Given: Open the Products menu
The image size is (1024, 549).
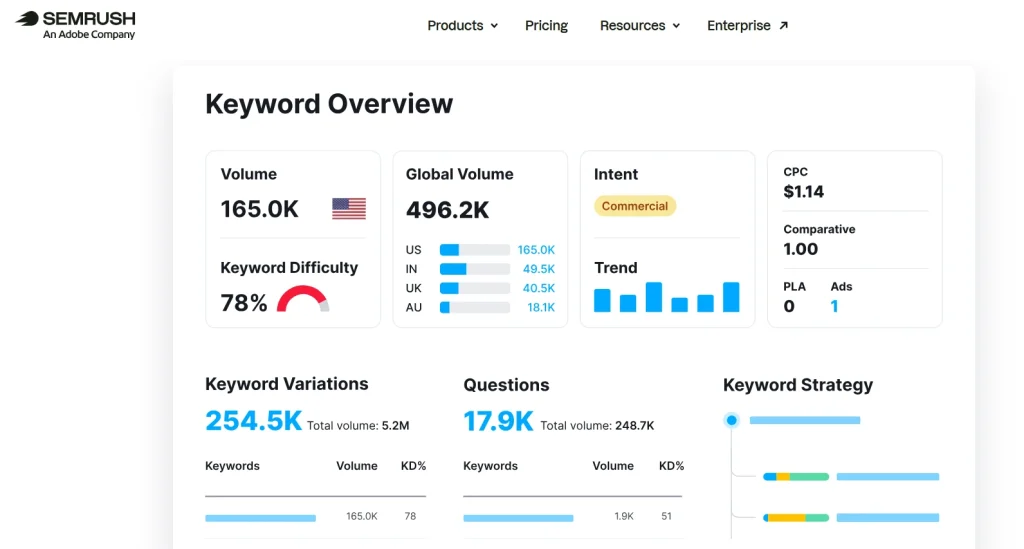Looking at the screenshot, I should click(x=462, y=25).
